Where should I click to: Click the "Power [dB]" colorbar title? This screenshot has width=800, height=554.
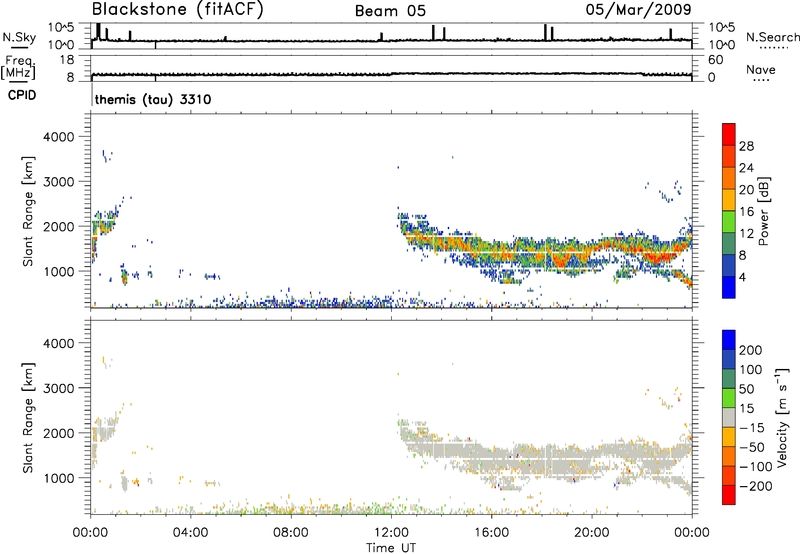point(764,211)
